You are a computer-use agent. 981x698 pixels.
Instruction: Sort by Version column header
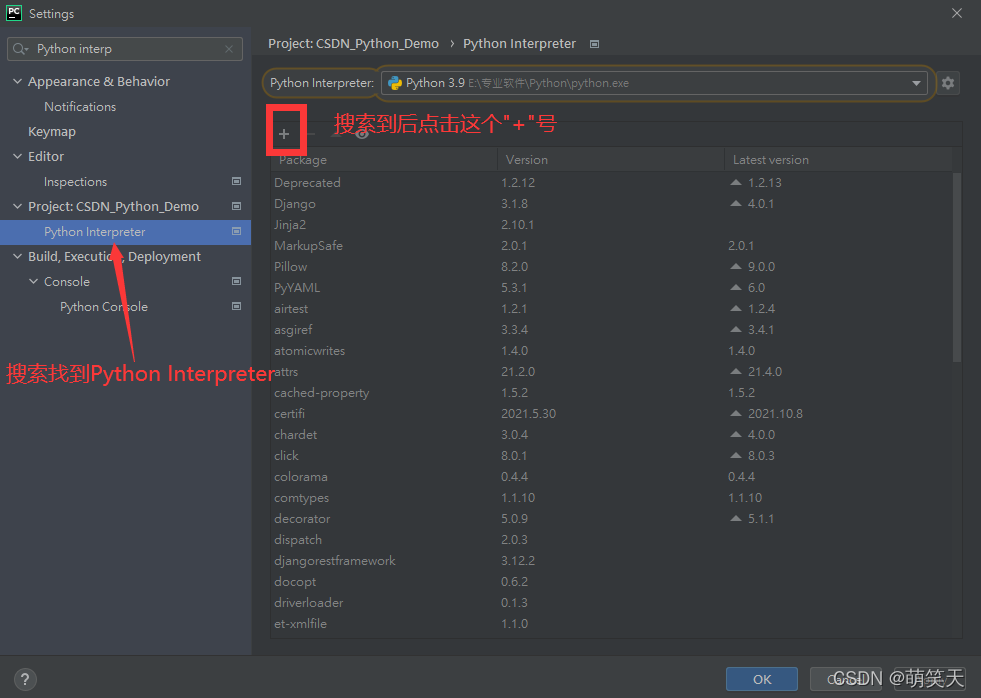[x=611, y=159]
